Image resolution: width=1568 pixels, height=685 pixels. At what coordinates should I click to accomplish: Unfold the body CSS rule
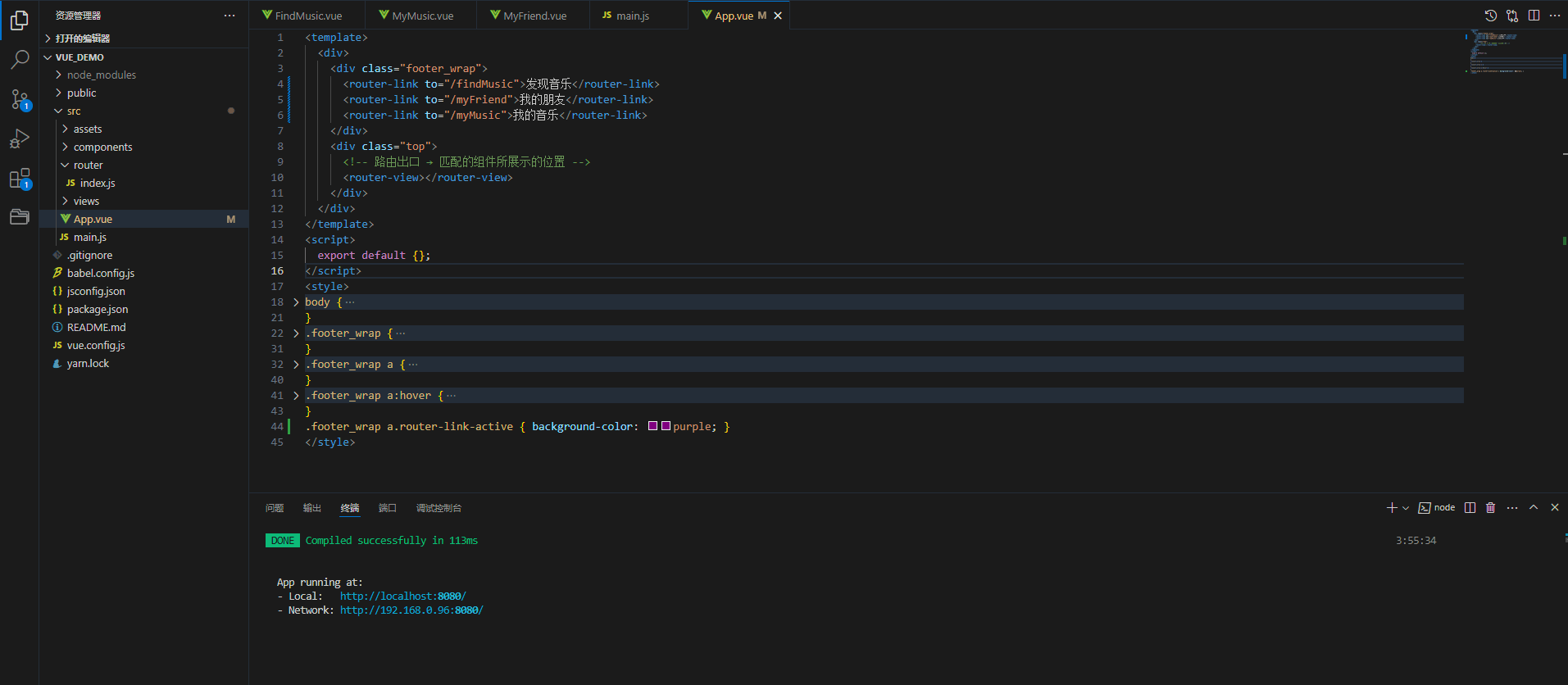(x=296, y=302)
